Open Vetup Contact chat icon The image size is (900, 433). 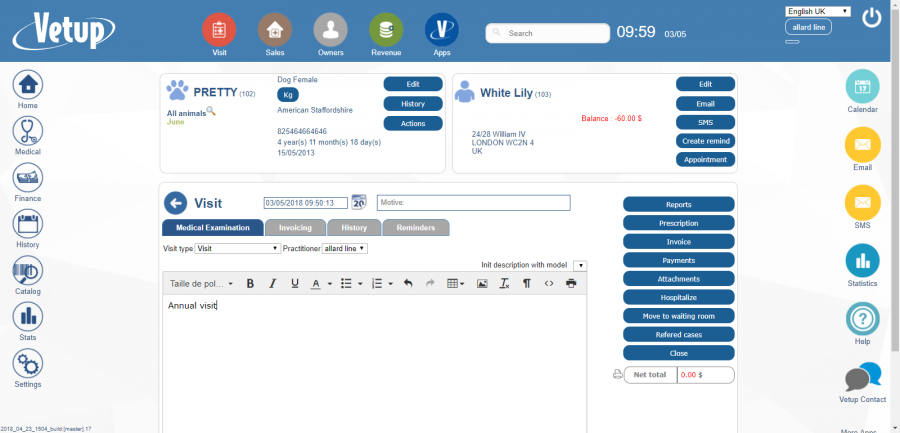[863, 377]
